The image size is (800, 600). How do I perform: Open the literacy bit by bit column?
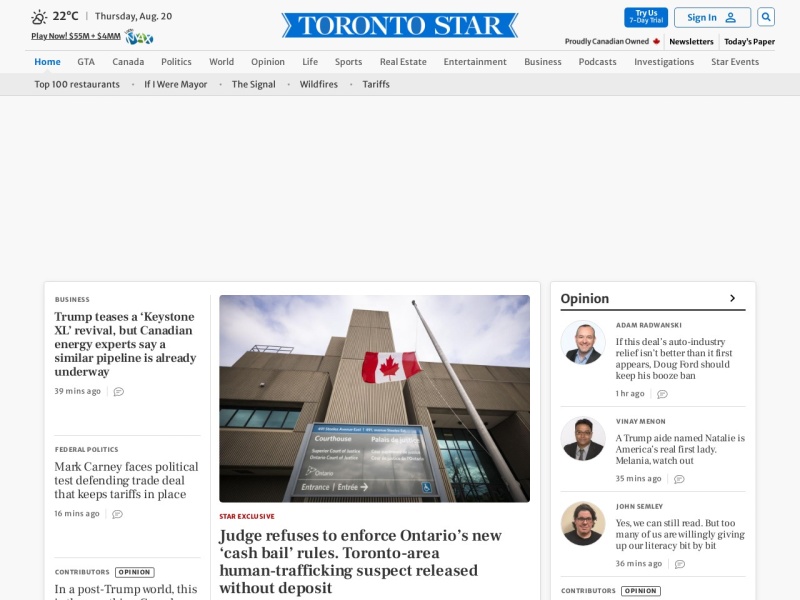(x=680, y=534)
